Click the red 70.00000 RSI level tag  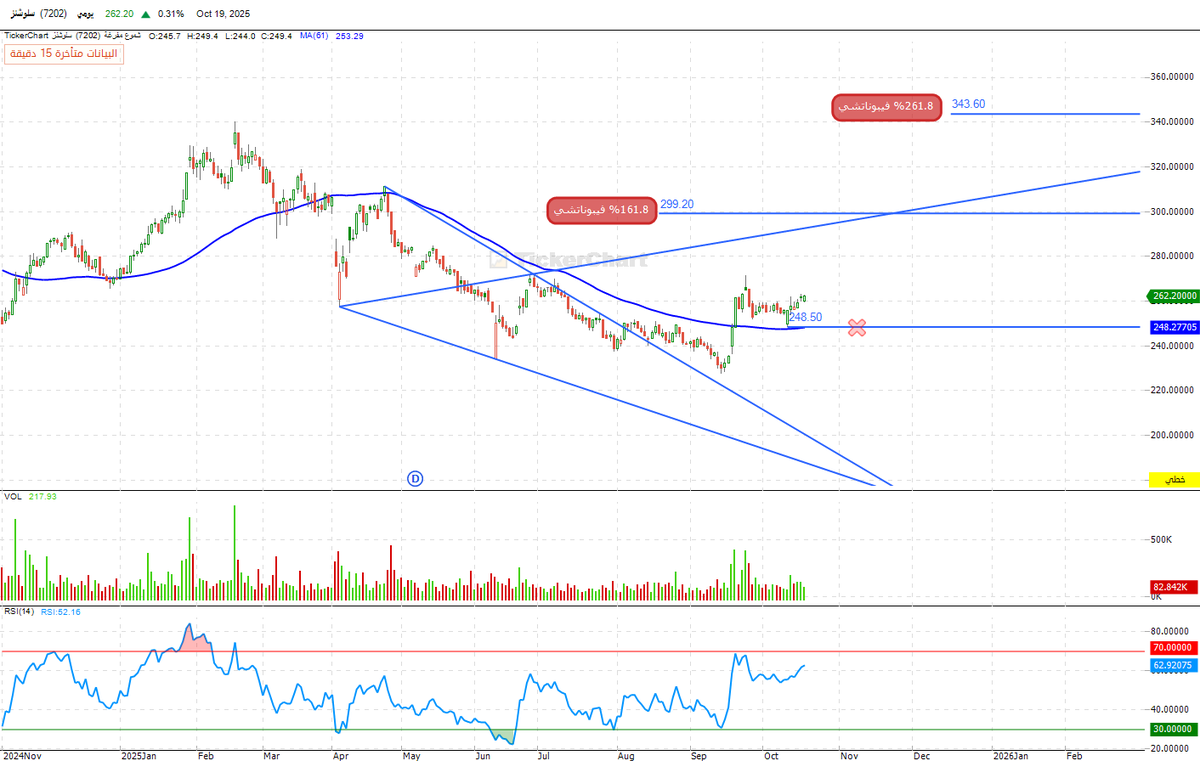point(1174,649)
